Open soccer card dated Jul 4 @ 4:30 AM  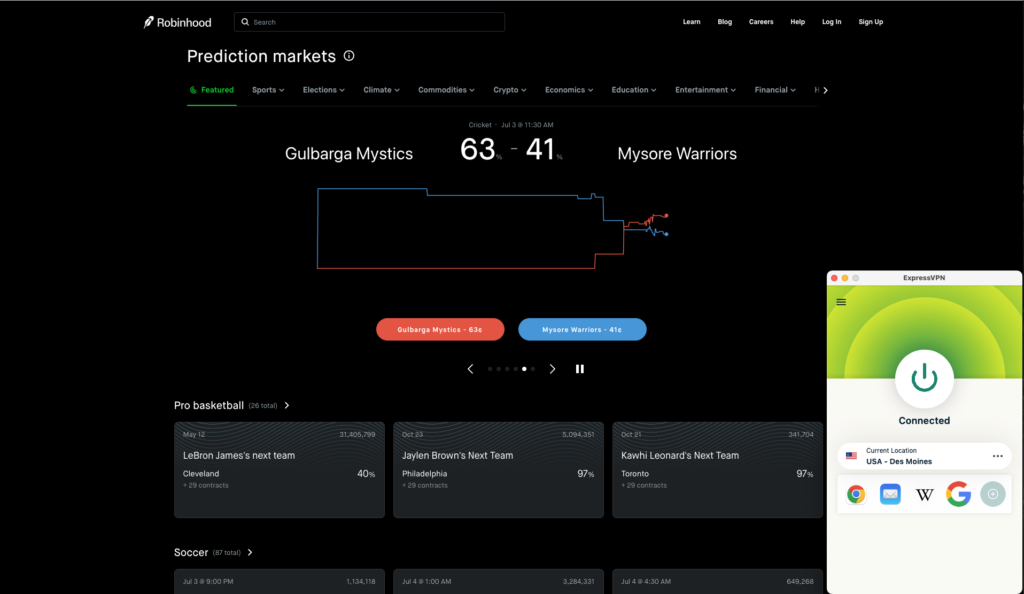coord(718,582)
